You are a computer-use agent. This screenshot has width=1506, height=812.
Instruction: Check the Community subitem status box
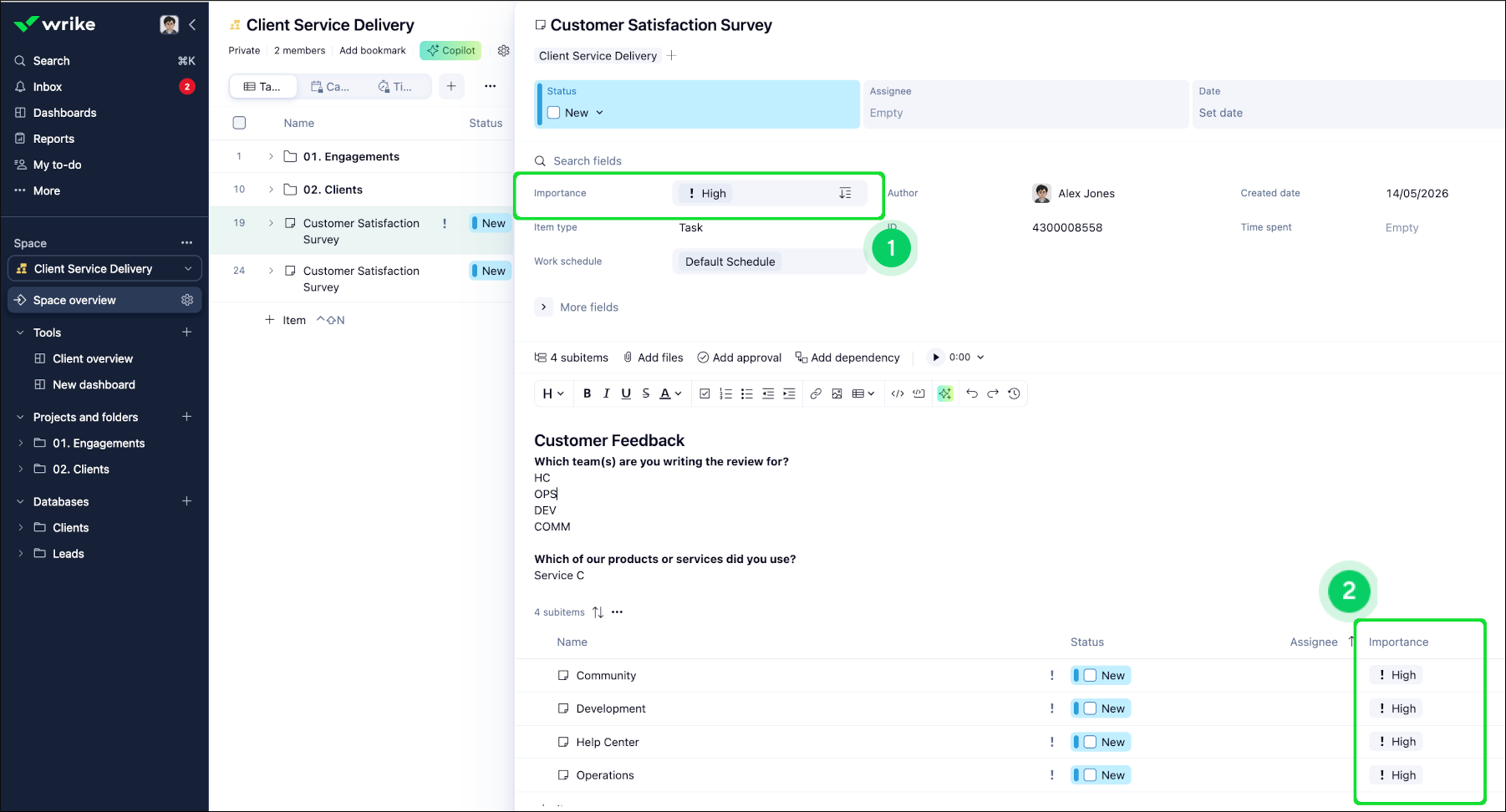tap(1090, 675)
